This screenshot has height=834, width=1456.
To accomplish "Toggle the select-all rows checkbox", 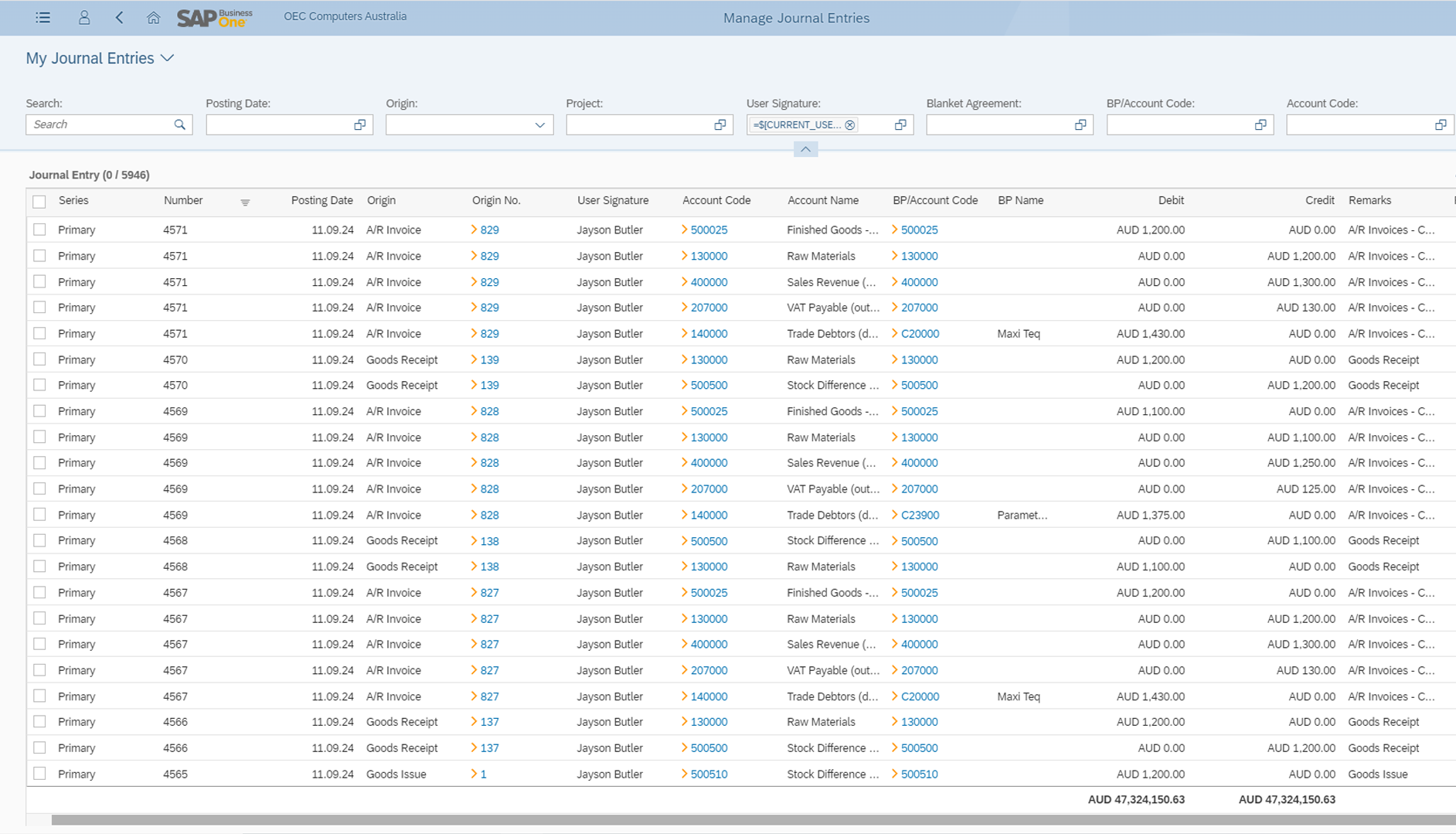I will click(x=39, y=202).
